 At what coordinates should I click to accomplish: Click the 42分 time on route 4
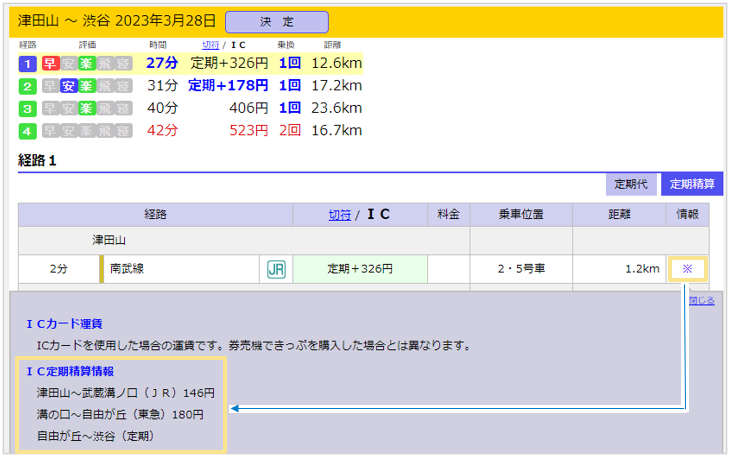click(x=162, y=130)
